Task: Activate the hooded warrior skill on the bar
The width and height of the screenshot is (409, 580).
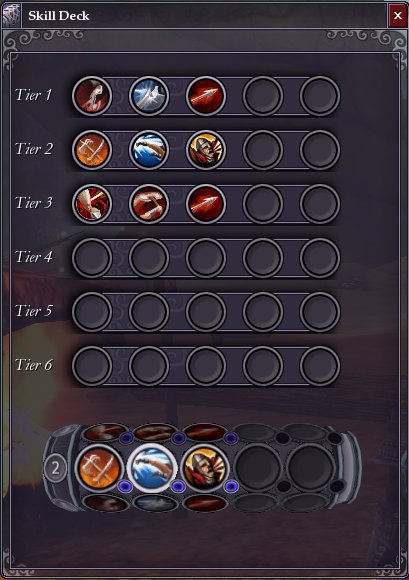Action: pos(205,468)
